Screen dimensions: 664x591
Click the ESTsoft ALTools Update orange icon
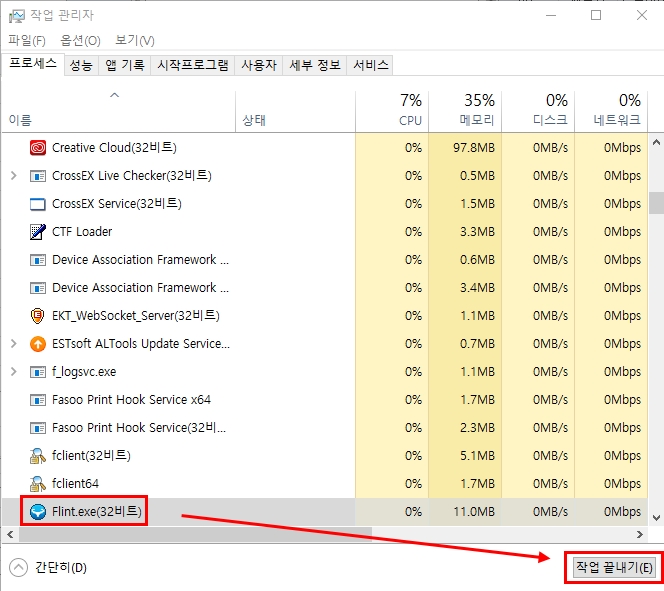pos(38,344)
